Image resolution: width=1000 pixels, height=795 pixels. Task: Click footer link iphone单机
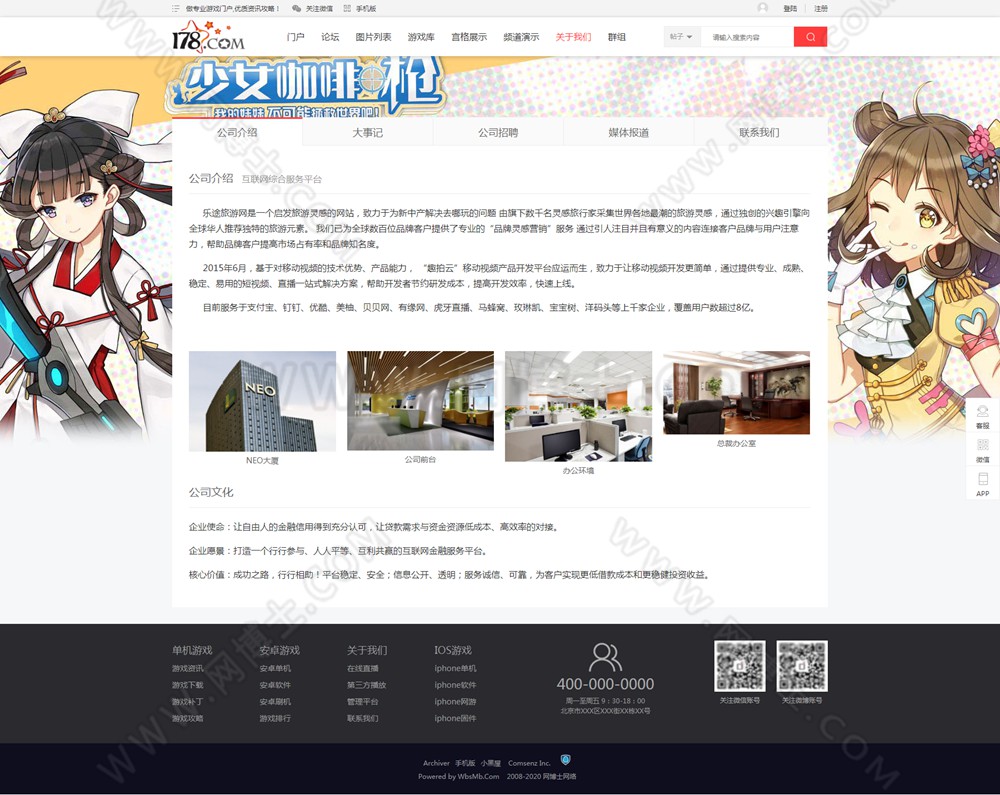455,668
